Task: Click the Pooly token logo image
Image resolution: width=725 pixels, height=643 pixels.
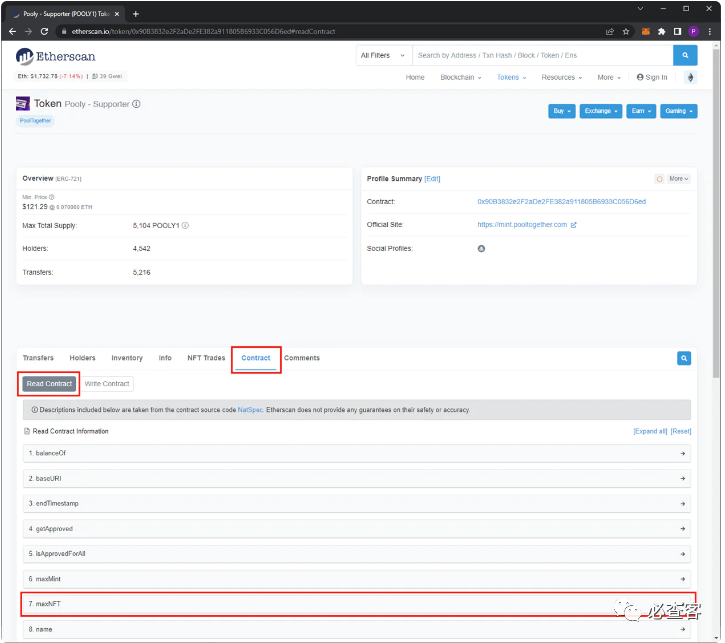Action: click(x=23, y=104)
